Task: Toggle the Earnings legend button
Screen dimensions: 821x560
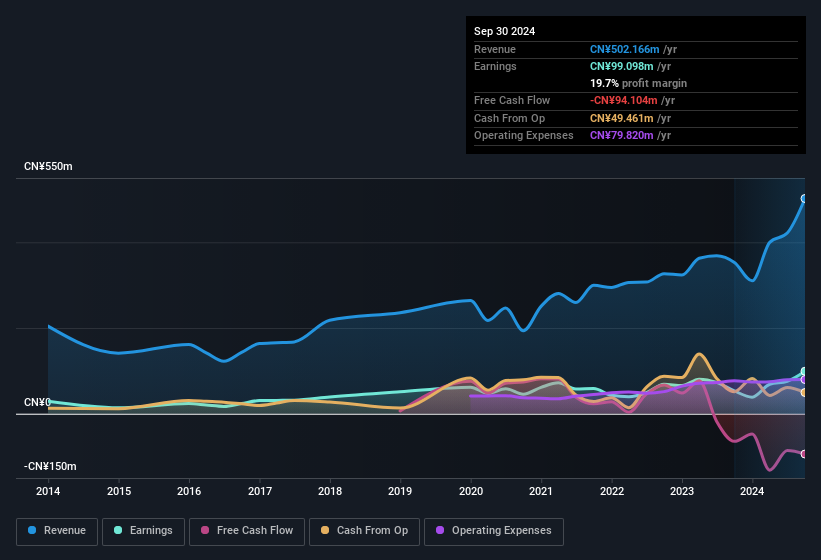Action: coord(143,531)
